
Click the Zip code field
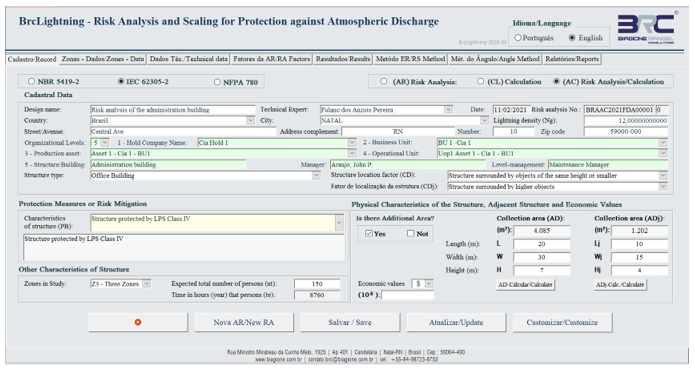[626, 132]
